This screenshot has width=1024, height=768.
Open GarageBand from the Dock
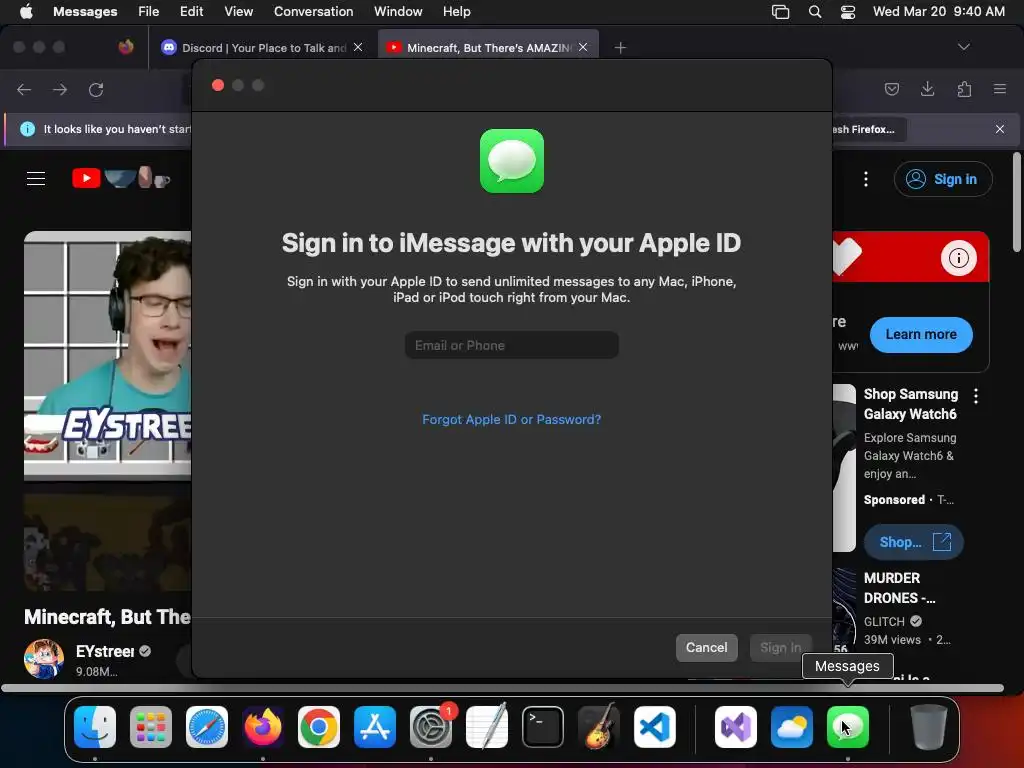599,727
